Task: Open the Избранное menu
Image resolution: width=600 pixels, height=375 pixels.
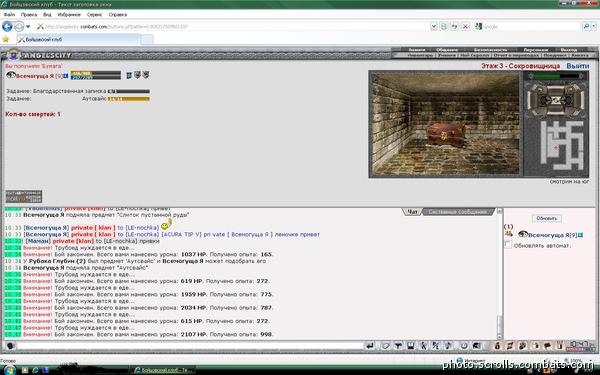Action: pyautogui.click(x=69, y=15)
